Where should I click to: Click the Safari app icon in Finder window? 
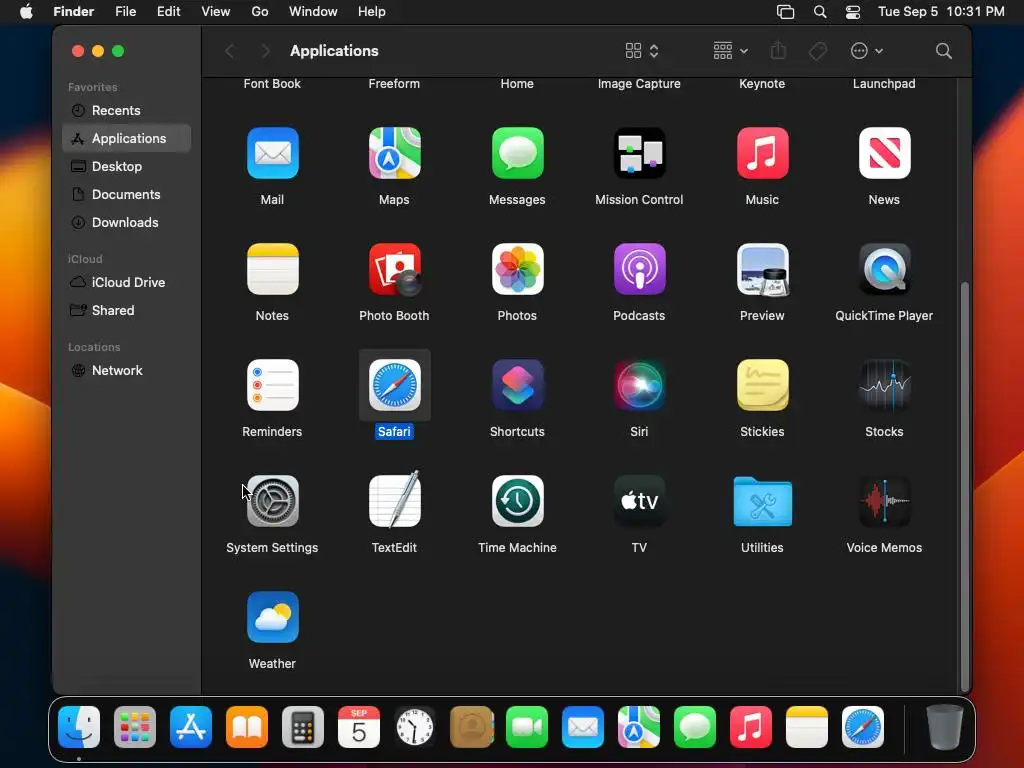click(x=394, y=385)
